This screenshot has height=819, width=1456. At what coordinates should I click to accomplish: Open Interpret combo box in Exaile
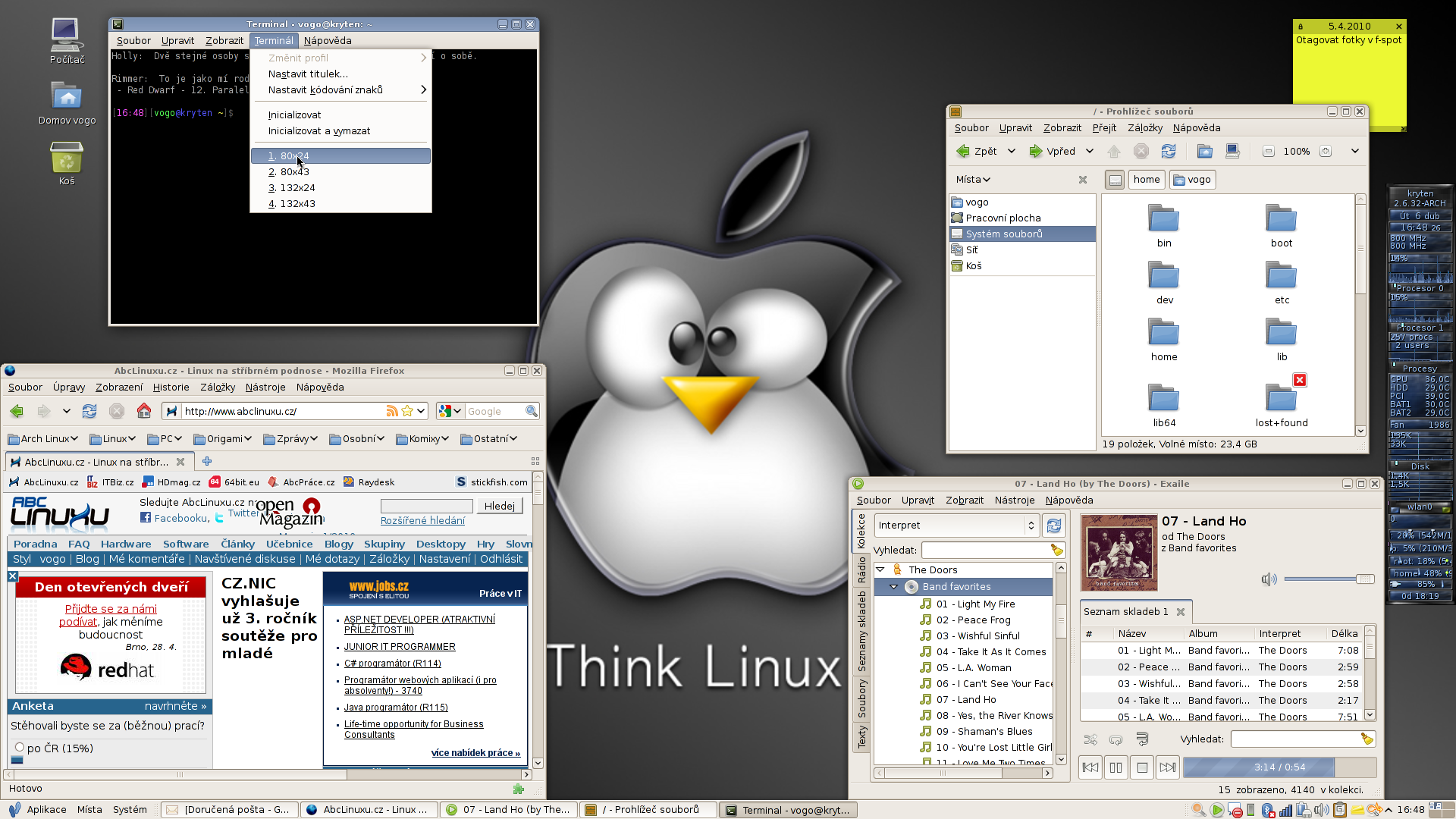(957, 526)
